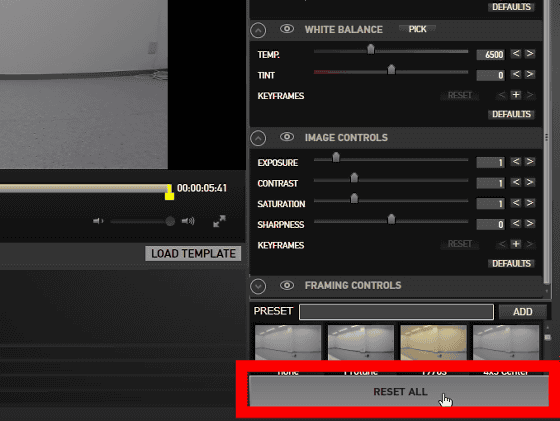Toggle Framing Controls visibility eye
Viewport: 560px width, 421px height.
(287, 285)
